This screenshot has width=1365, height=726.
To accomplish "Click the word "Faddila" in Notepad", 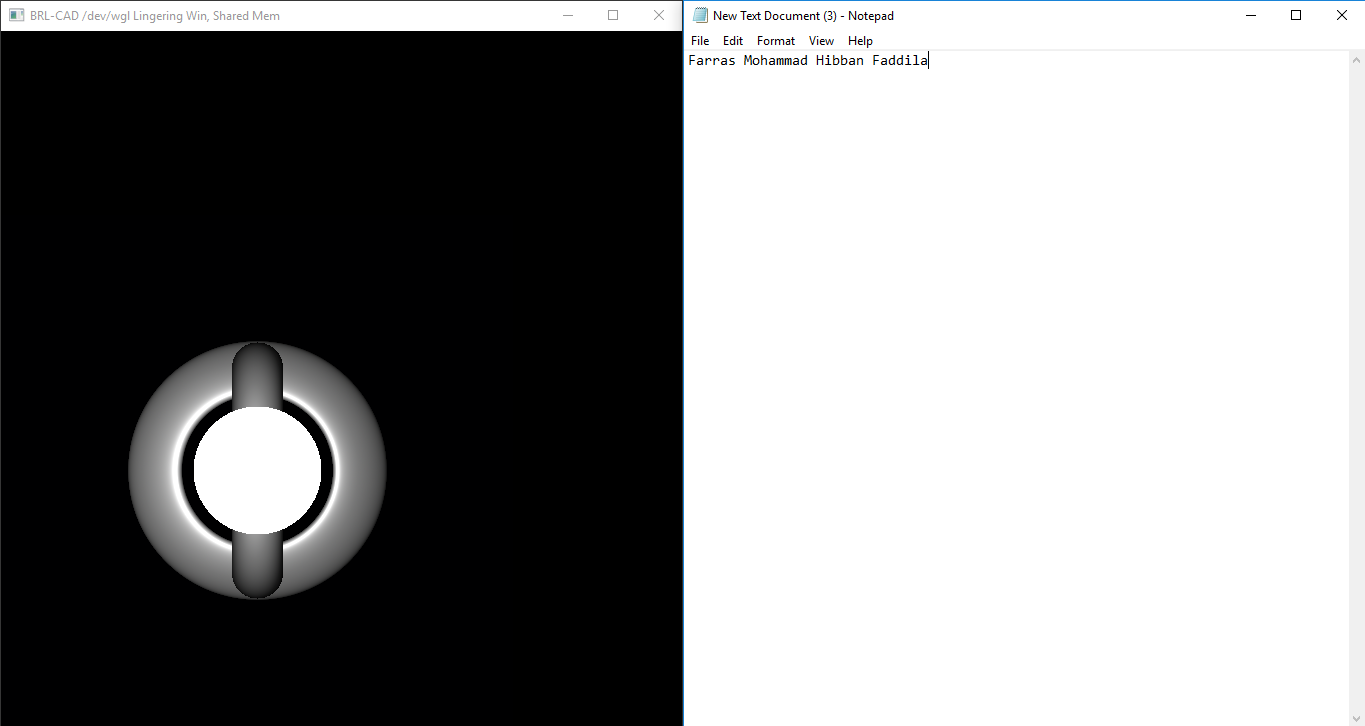I will click(900, 61).
